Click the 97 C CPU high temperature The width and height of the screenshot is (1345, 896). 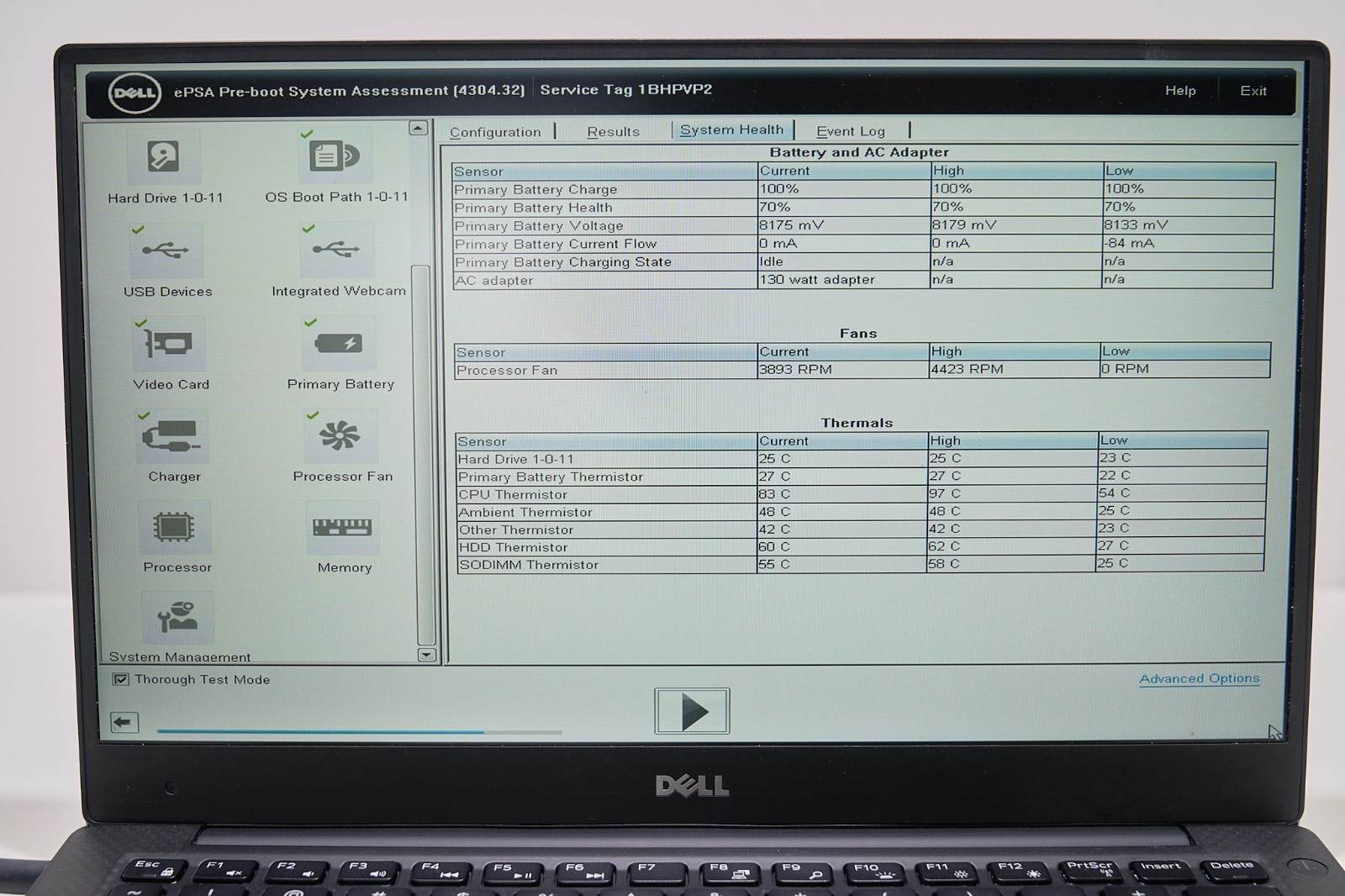pyautogui.click(x=947, y=493)
